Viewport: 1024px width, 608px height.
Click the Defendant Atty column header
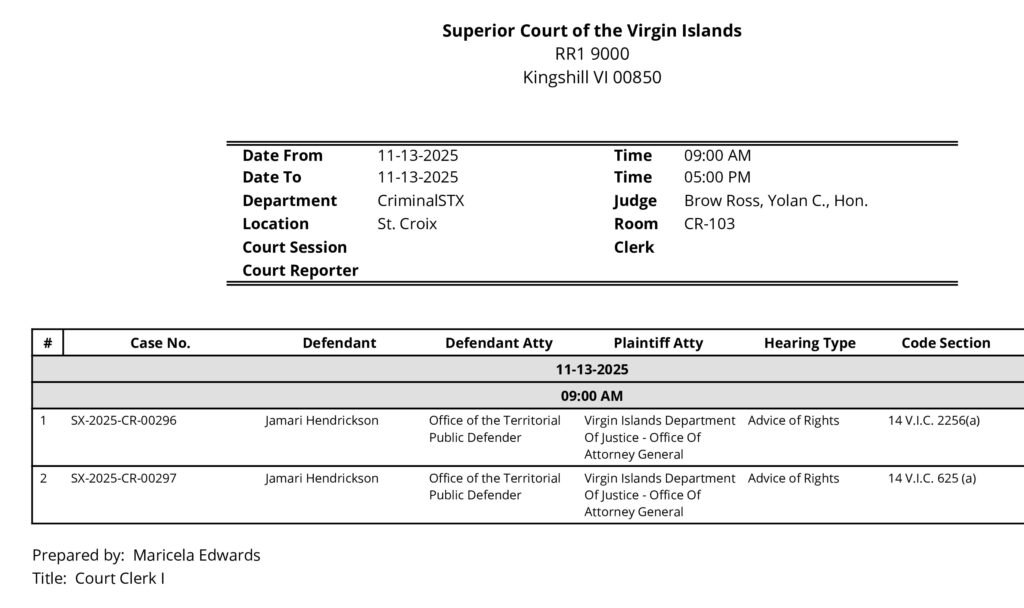click(x=498, y=343)
